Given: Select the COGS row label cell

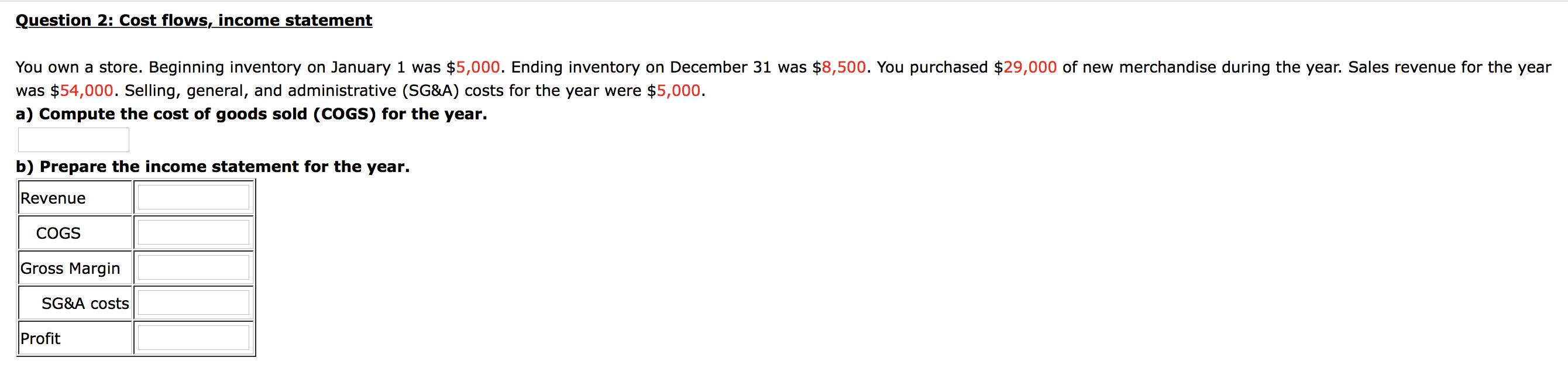Looking at the screenshot, I should point(74,232).
